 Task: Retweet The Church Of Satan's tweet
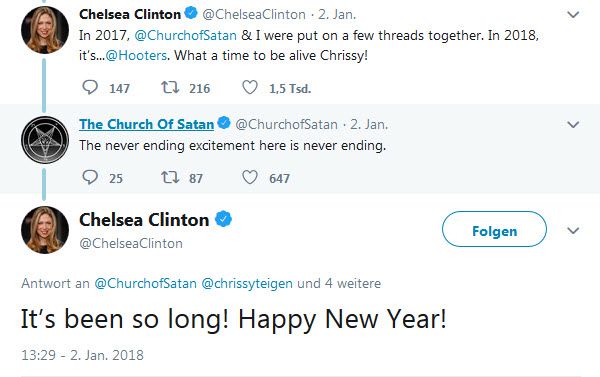coord(170,177)
